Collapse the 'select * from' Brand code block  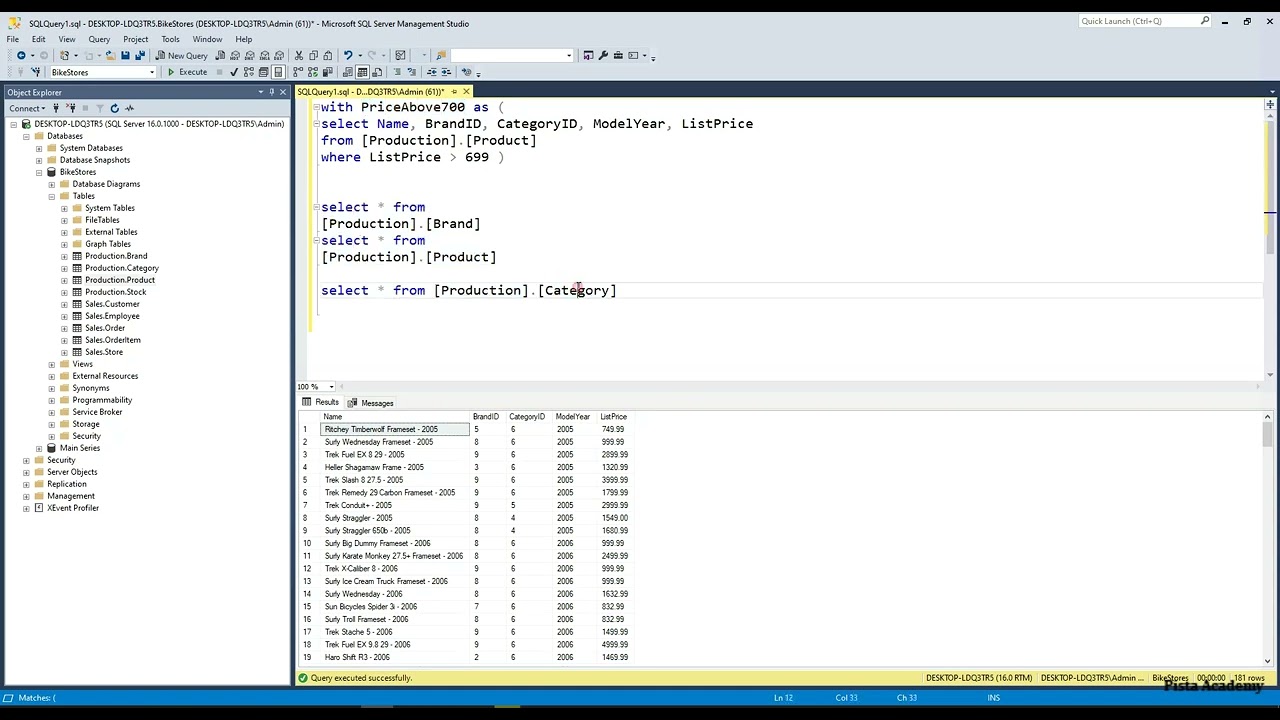[x=316, y=207]
